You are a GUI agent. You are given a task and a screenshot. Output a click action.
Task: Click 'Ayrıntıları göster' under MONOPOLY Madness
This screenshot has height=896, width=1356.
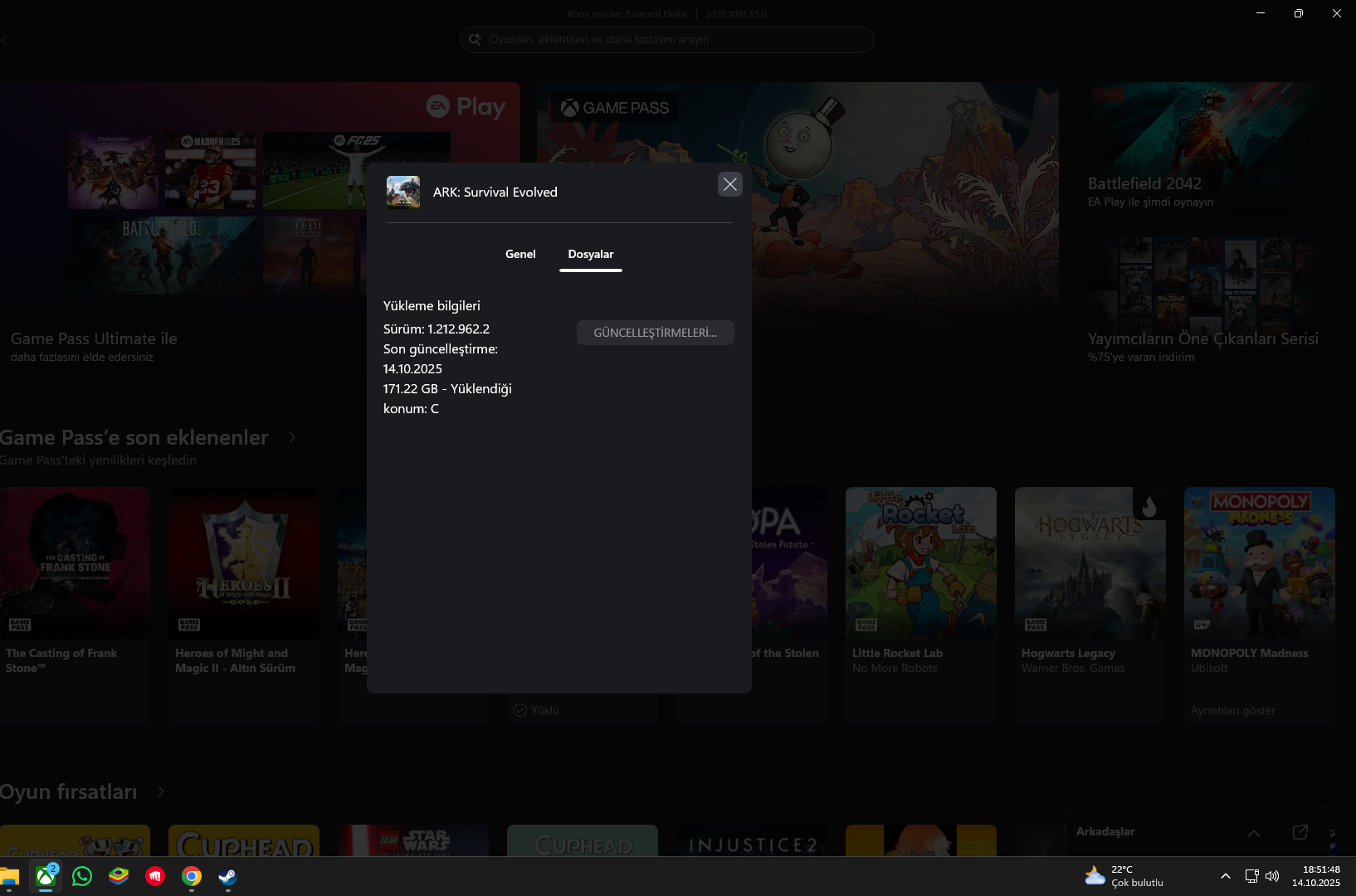point(1233,710)
